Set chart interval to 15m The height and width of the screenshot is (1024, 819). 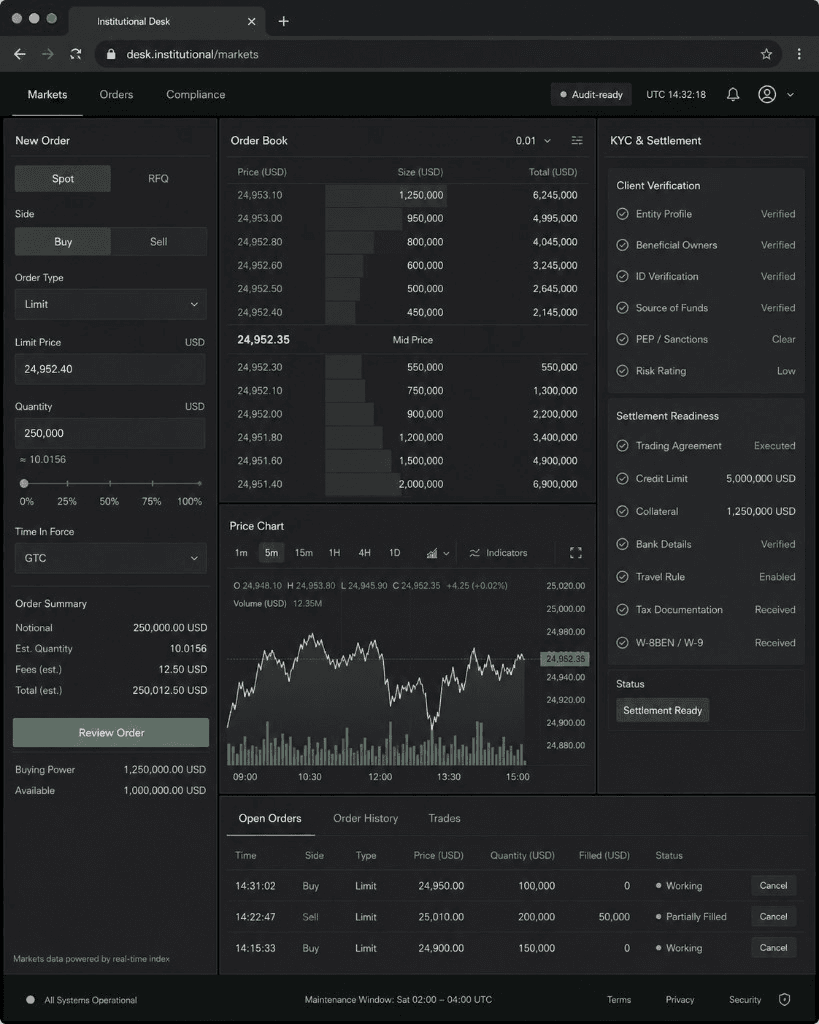(304, 553)
